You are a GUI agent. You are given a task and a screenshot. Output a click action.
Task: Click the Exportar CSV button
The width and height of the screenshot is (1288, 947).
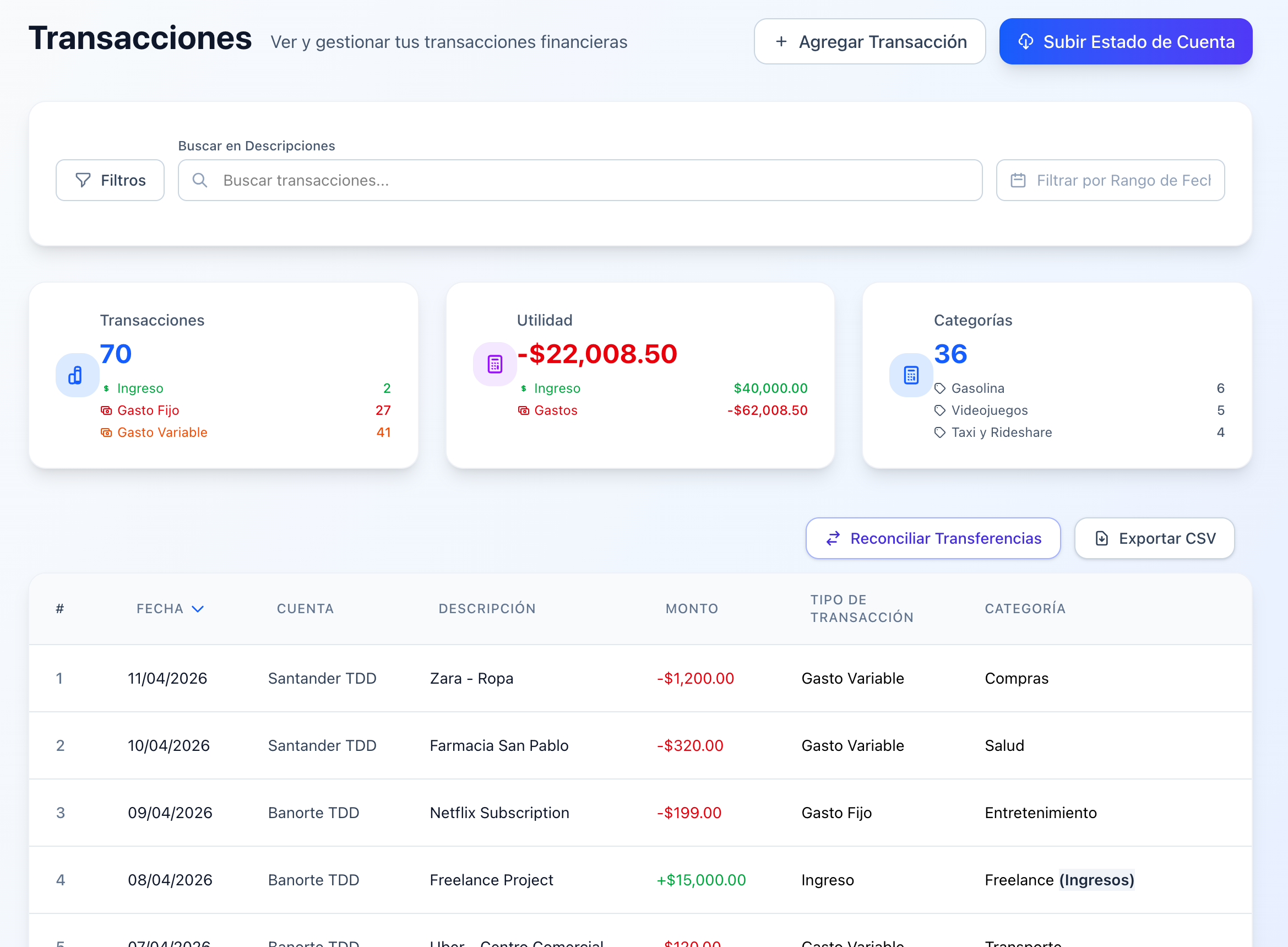coord(1155,538)
